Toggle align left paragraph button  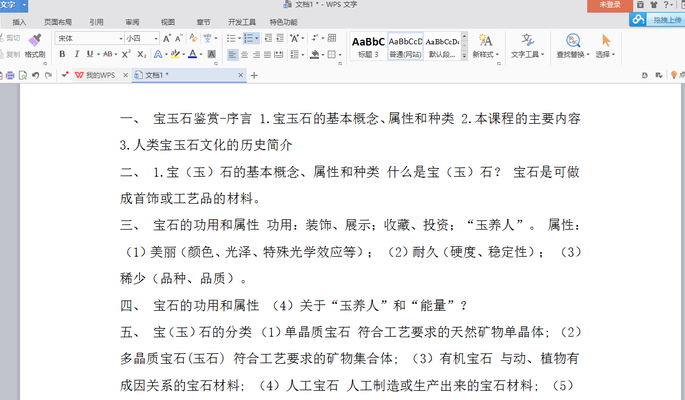click(232, 55)
